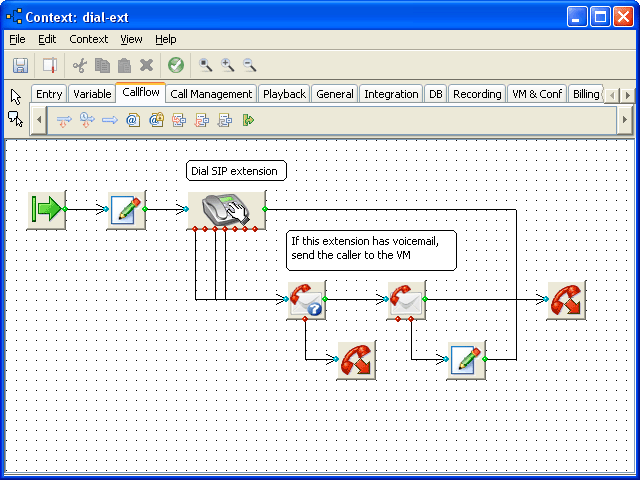640x480 pixels.
Task: Select the hangup node at far right
Action: click(x=566, y=299)
